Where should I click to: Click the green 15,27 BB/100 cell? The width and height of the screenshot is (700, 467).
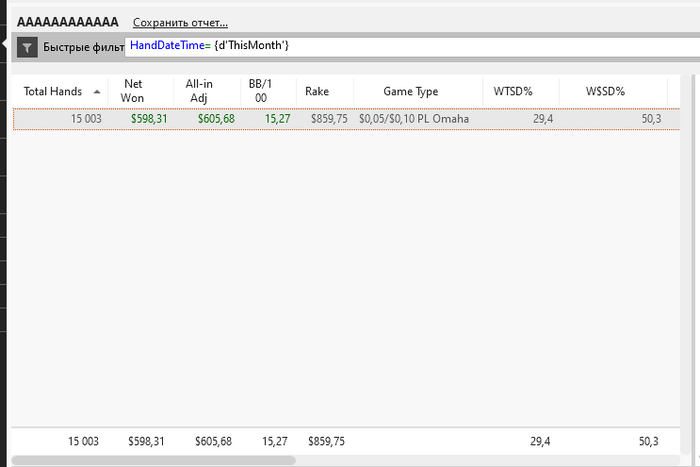point(277,119)
